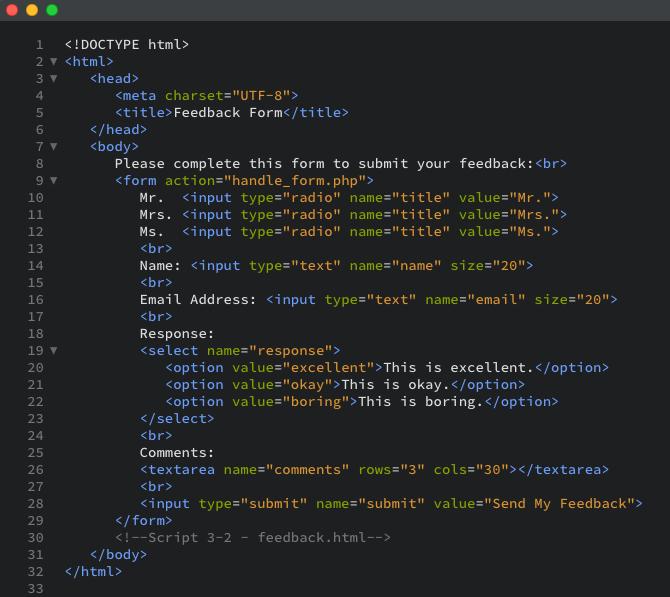This screenshot has height=597, width=670.
Task: Click the 'This is boring.' option text
Action: point(421,402)
